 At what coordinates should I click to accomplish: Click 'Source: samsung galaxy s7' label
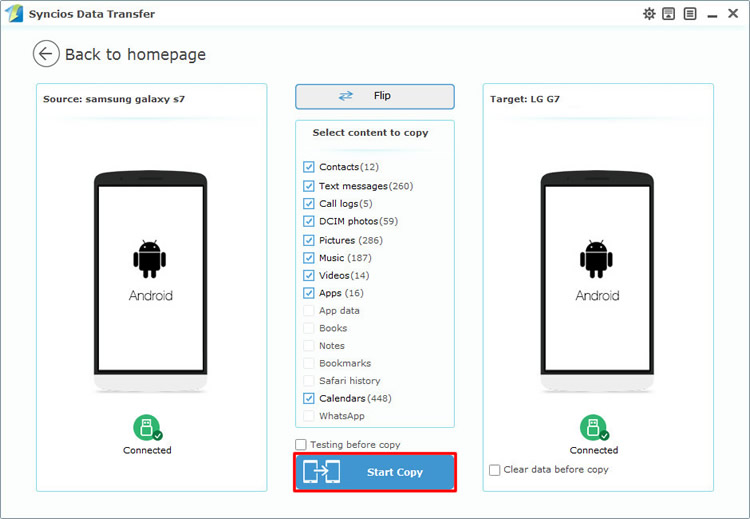(x=114, y=99)
